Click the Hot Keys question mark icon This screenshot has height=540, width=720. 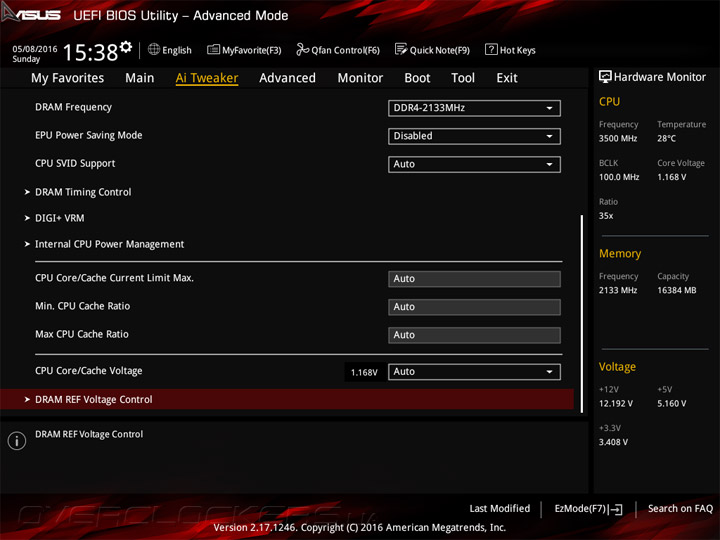coord(491,49)
